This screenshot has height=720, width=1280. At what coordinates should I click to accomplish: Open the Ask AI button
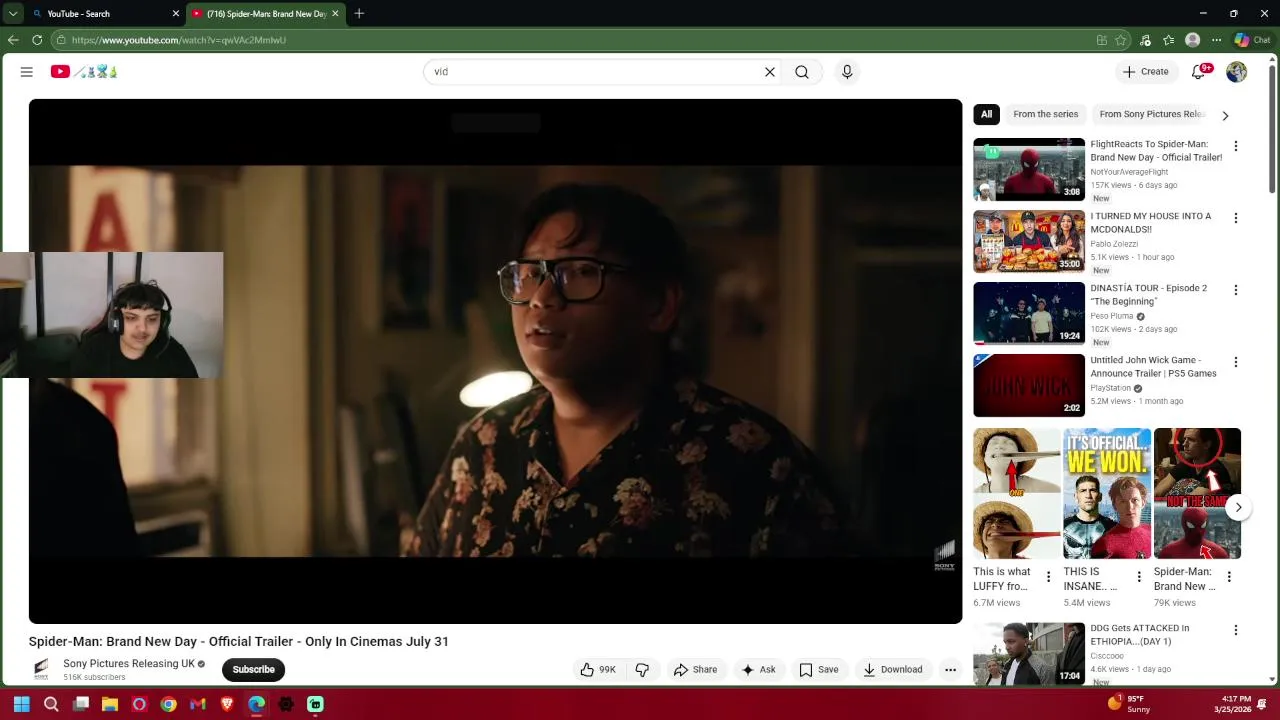pyautogui.click(x=758, y=670)
